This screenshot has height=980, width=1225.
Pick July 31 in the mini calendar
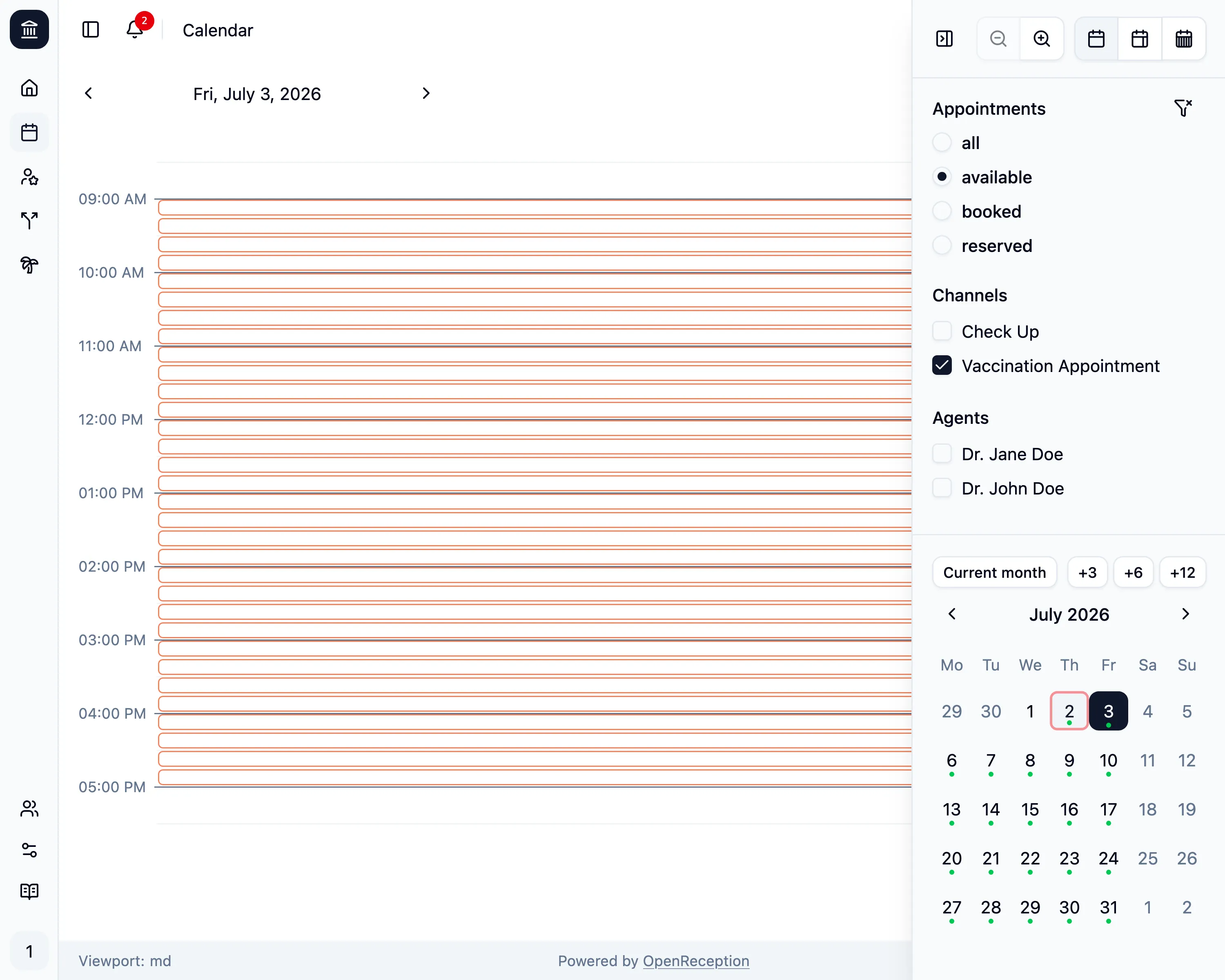tap(1108, 907)
